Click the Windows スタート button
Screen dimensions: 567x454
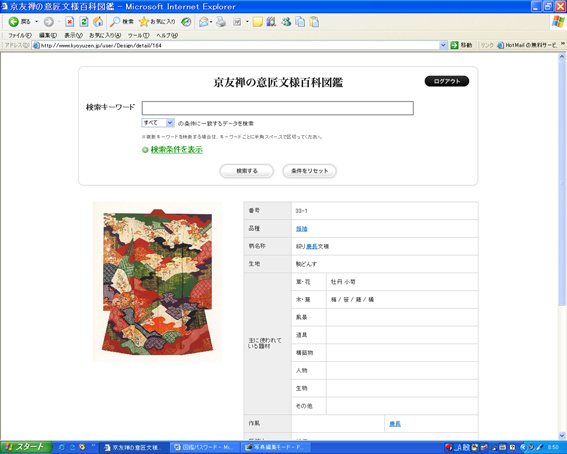point(25,447)
